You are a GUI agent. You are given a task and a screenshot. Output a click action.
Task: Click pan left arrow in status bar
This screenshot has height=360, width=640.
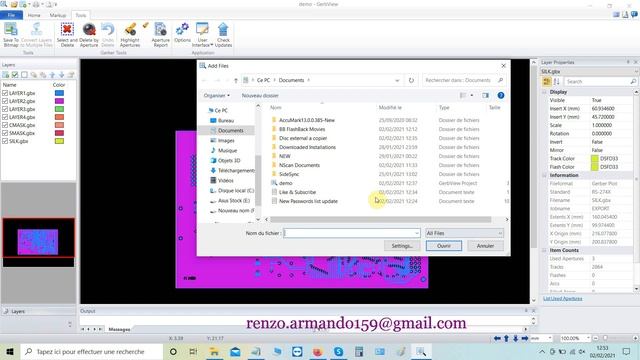(x=497, y=338)
